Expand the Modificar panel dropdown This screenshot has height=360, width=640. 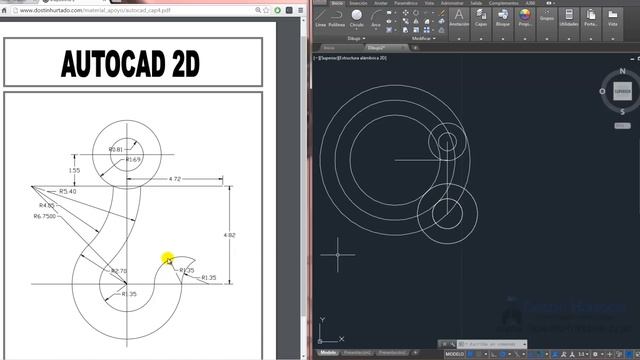424,38
